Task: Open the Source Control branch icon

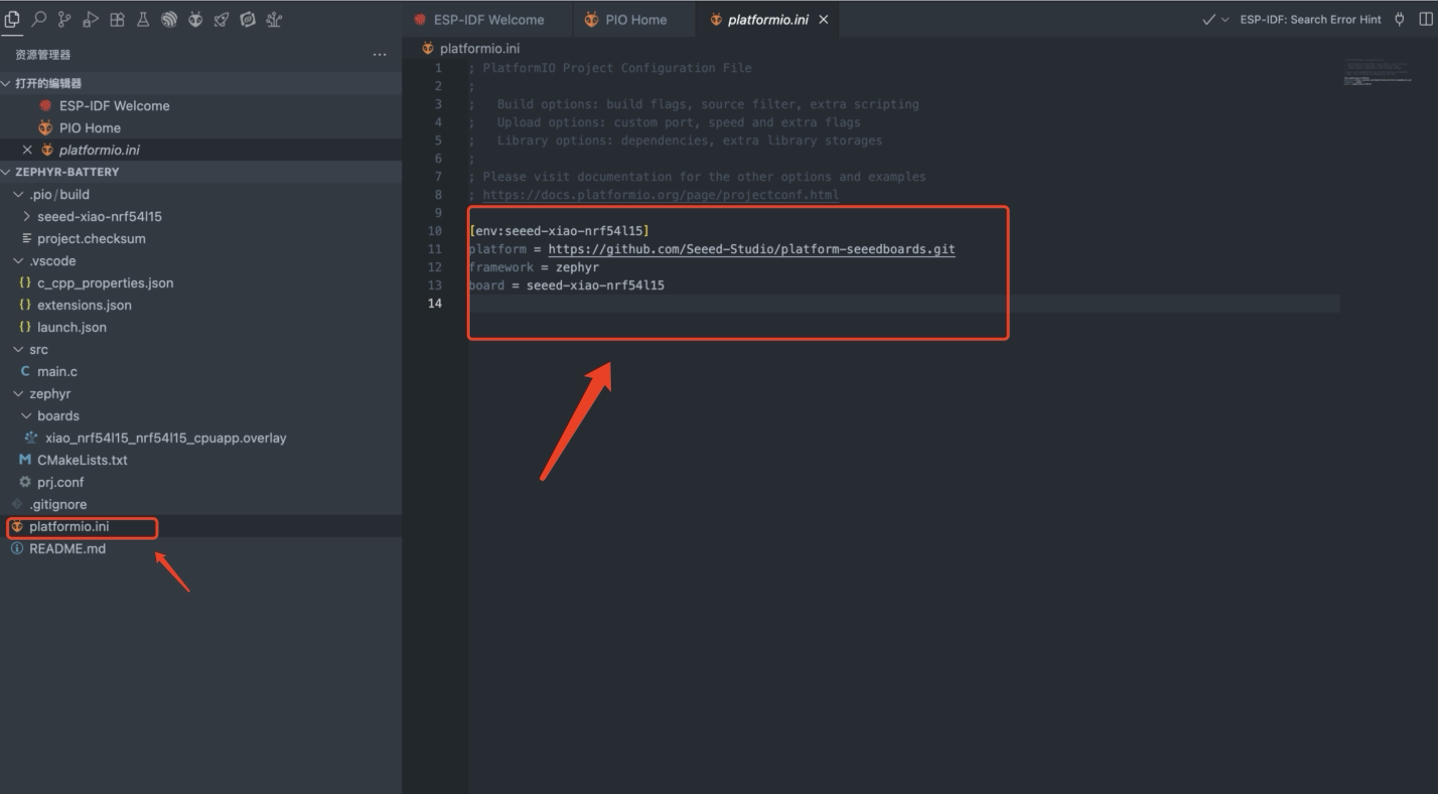Action: pos(65,19)
